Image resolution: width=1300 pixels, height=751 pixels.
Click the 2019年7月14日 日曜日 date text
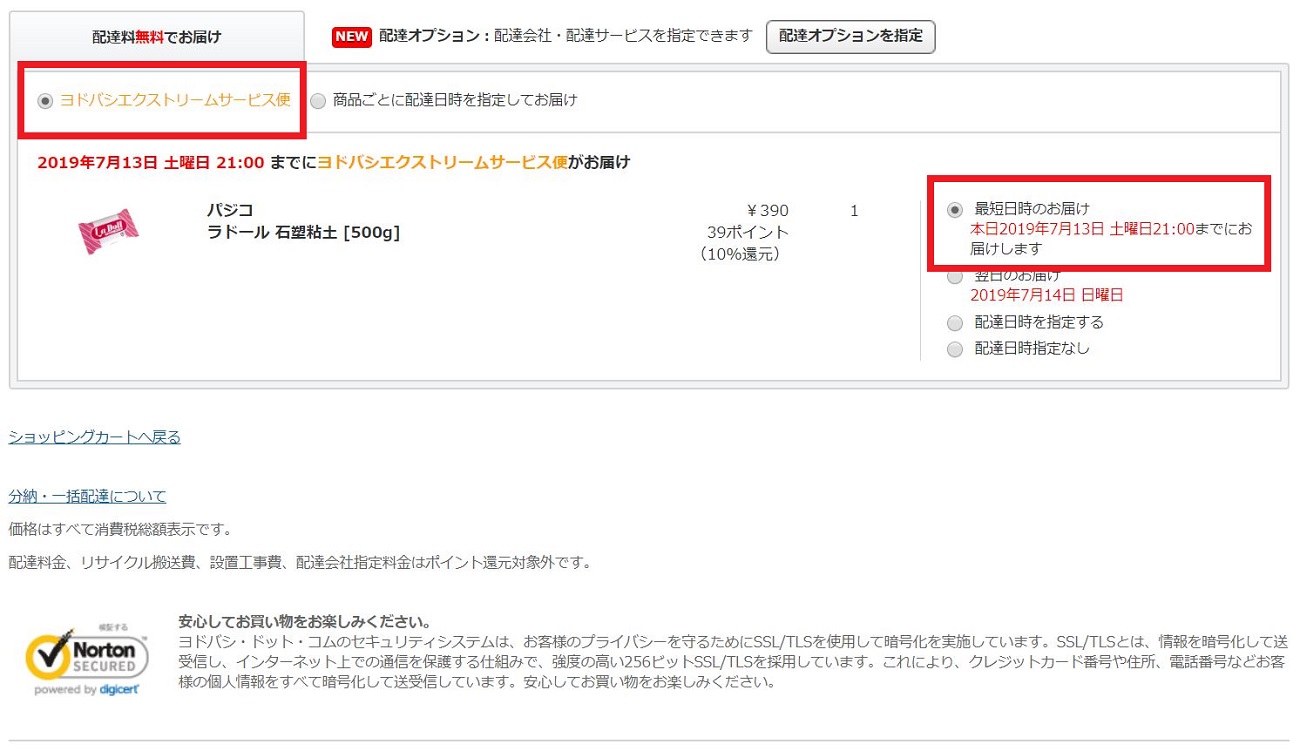tap(1046, 295)
